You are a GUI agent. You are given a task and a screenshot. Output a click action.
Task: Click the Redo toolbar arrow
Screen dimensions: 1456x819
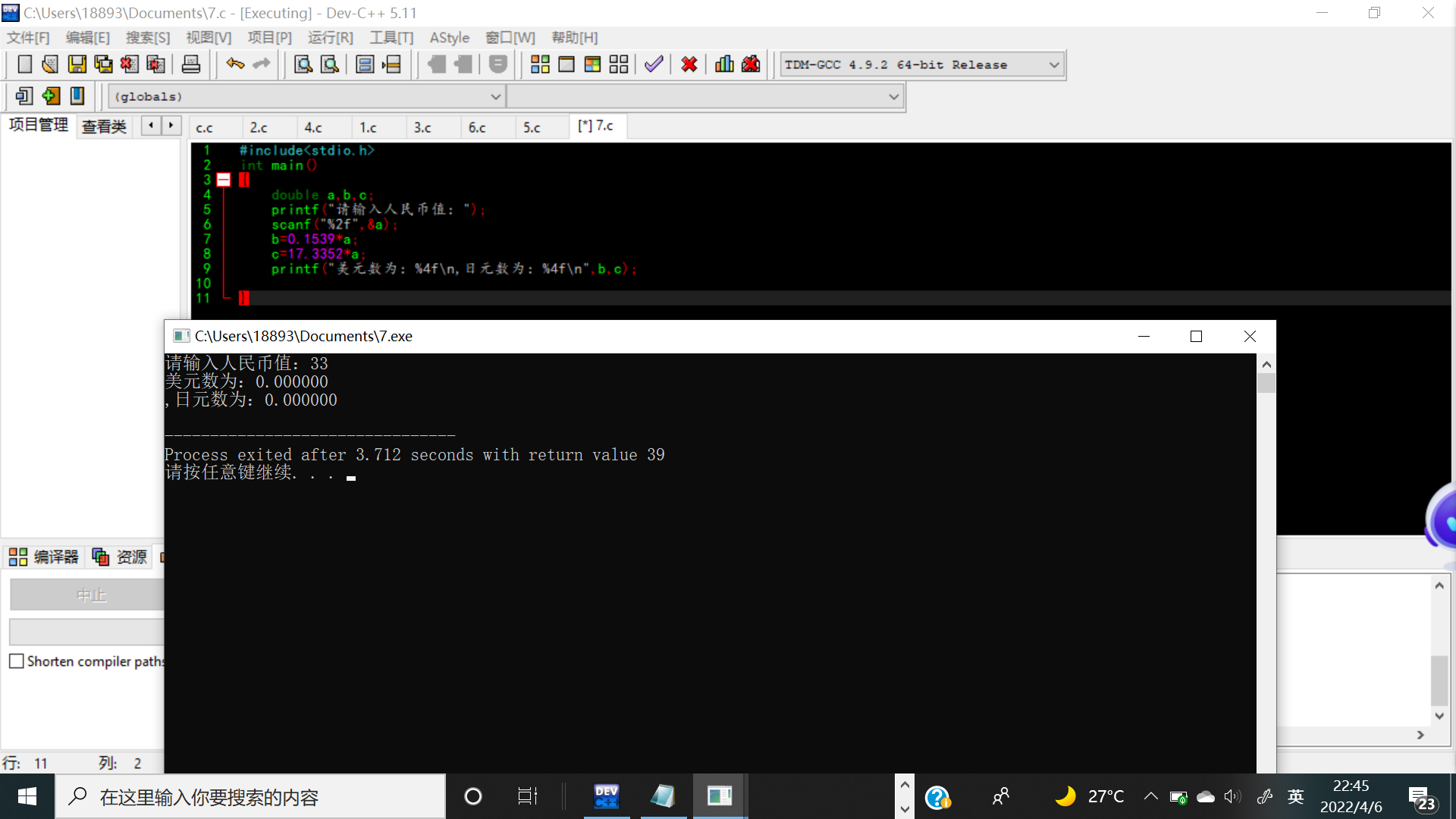tap(262, 64)
